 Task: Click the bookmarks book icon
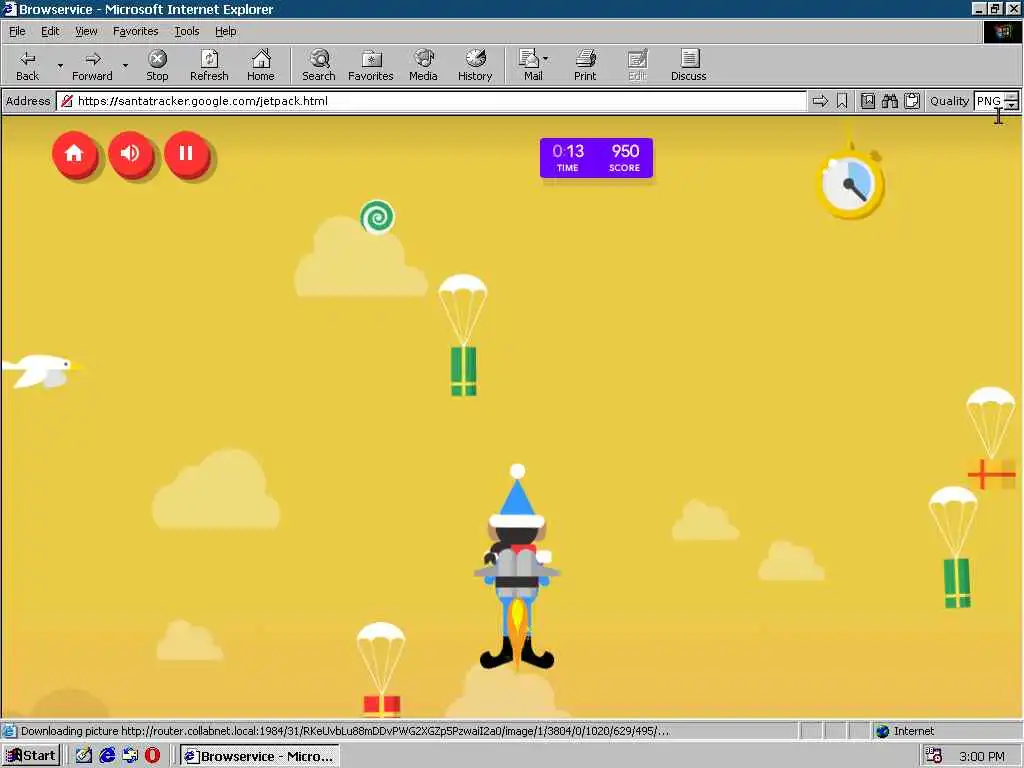(x=868, y=101)
